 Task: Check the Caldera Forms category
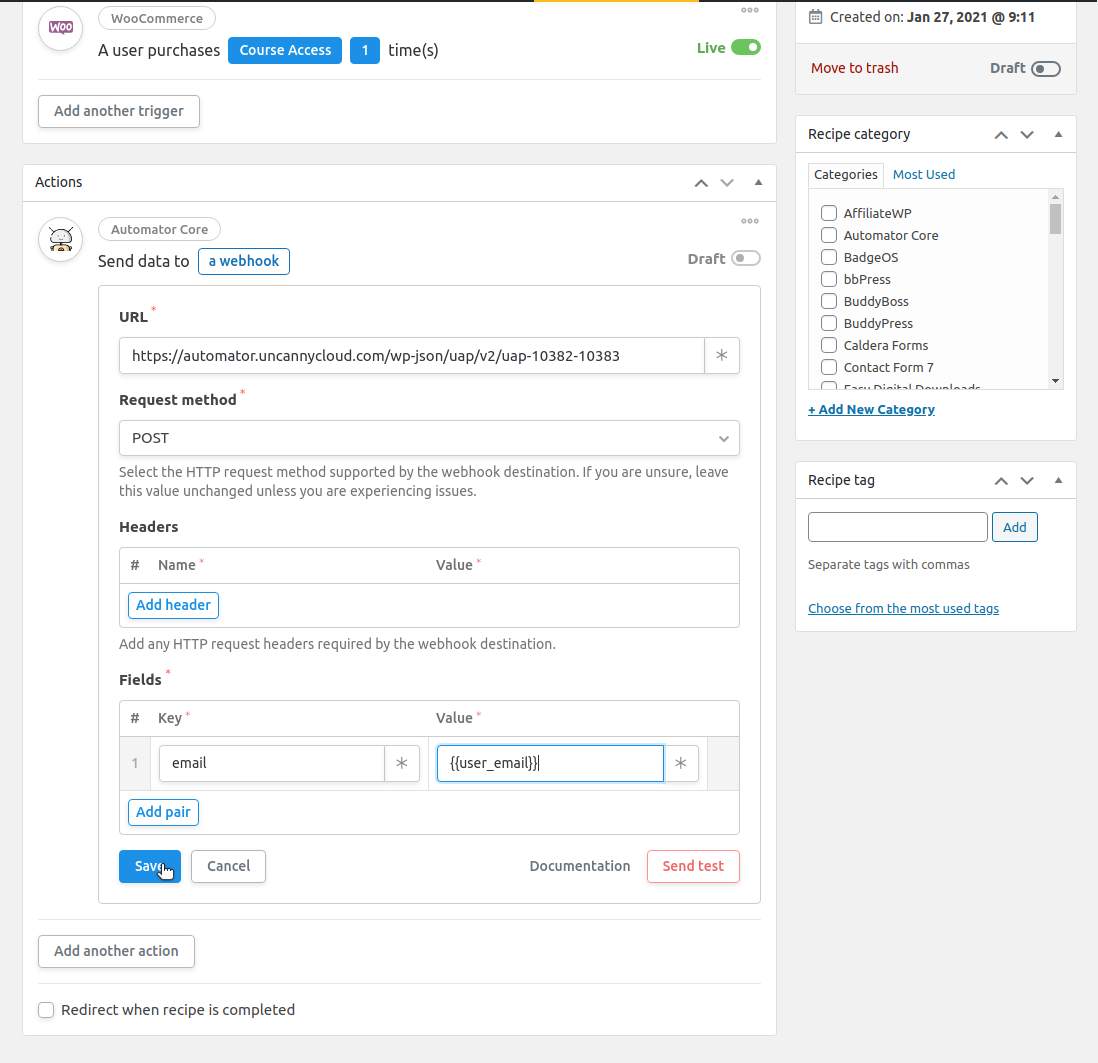click(x=828, y=345)
